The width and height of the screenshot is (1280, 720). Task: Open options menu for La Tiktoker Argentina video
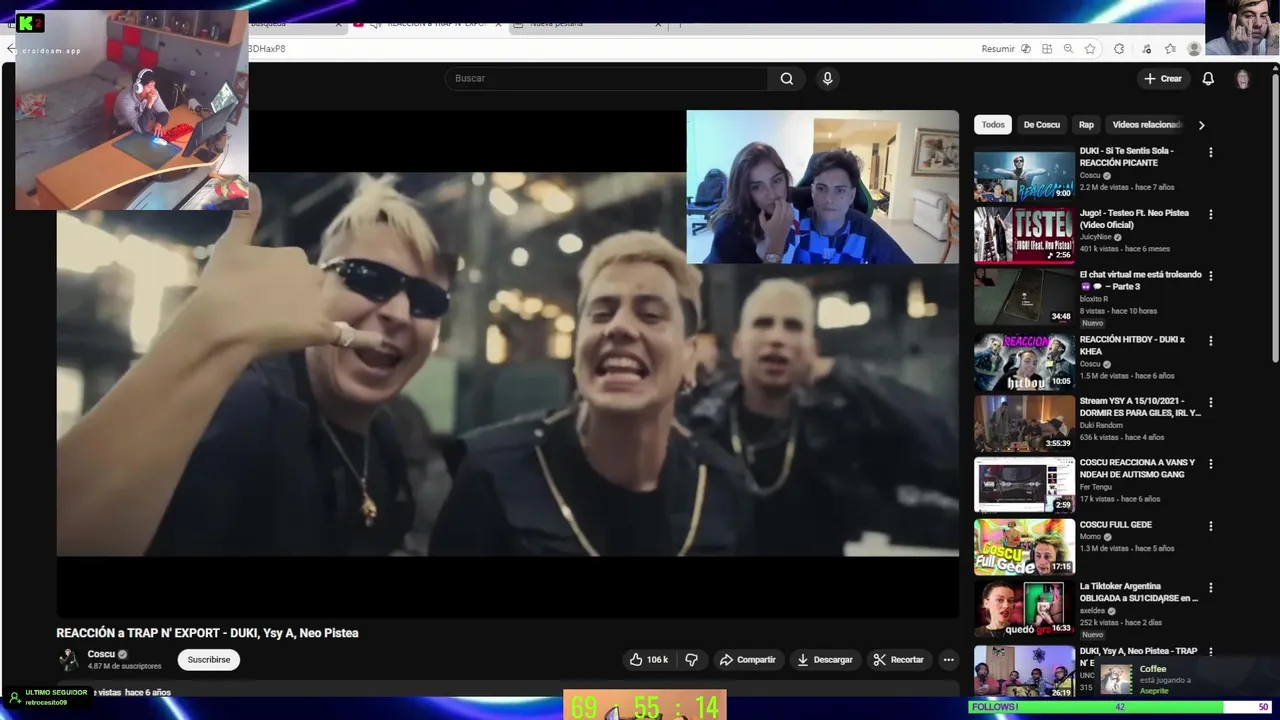tap(1210, 588)
